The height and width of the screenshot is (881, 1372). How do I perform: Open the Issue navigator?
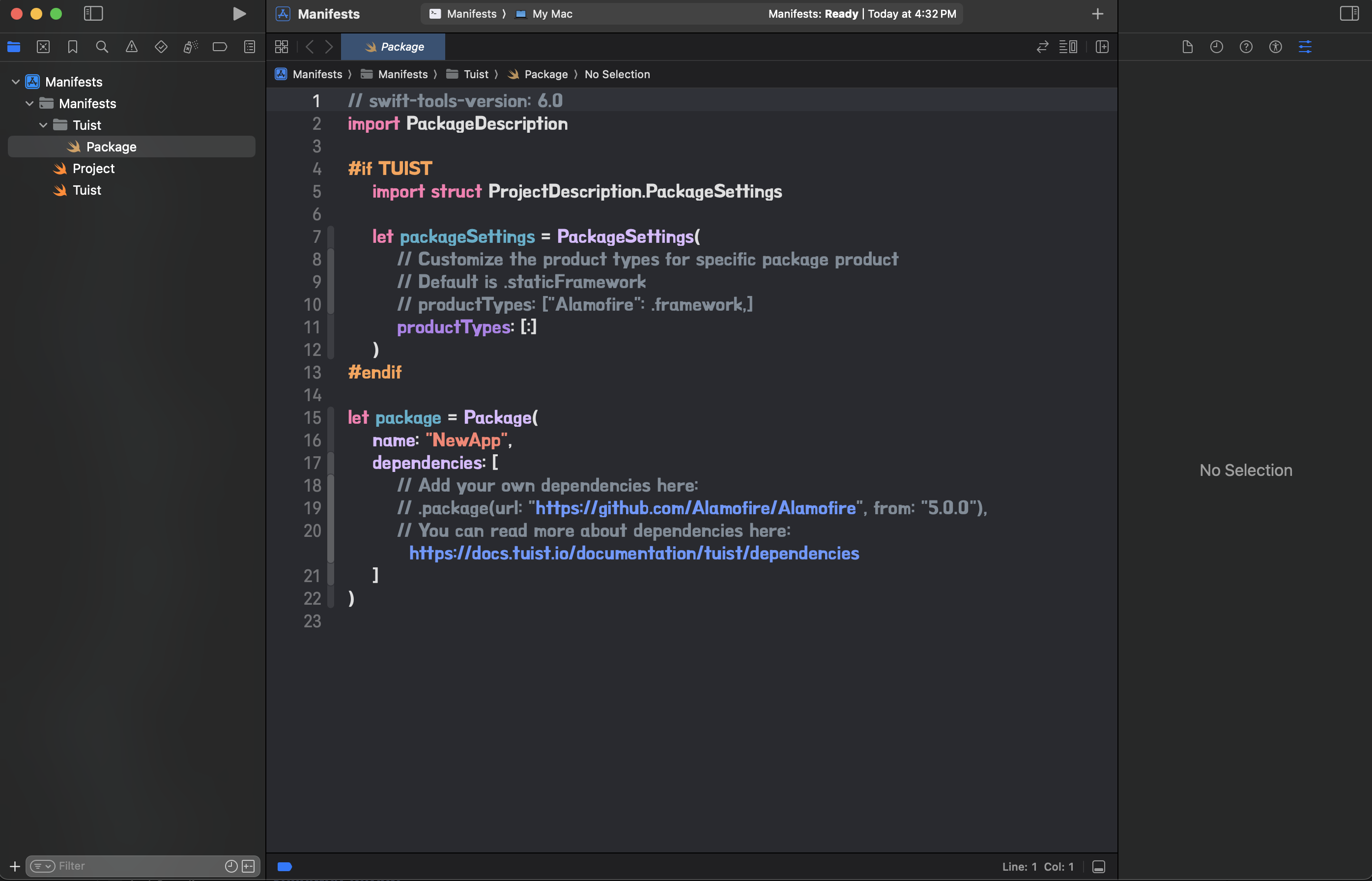(132, 47)
